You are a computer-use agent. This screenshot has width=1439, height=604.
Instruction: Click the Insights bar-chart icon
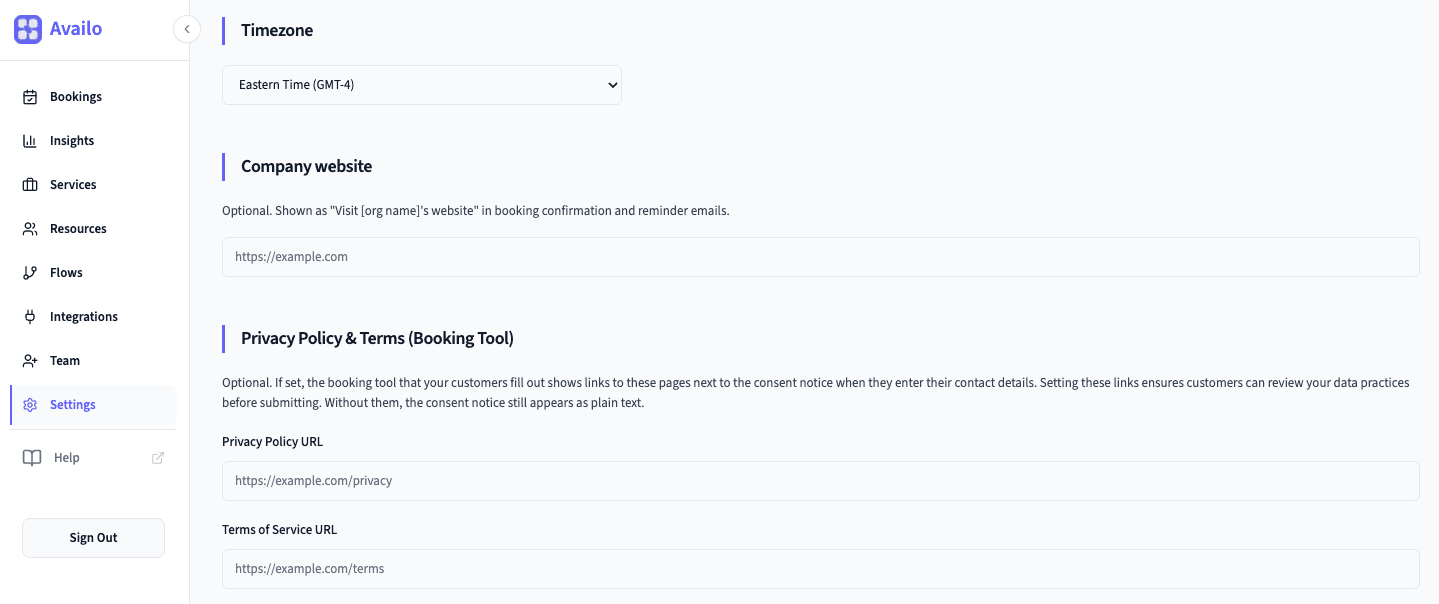pyautogui.click(x=30, y=140)
